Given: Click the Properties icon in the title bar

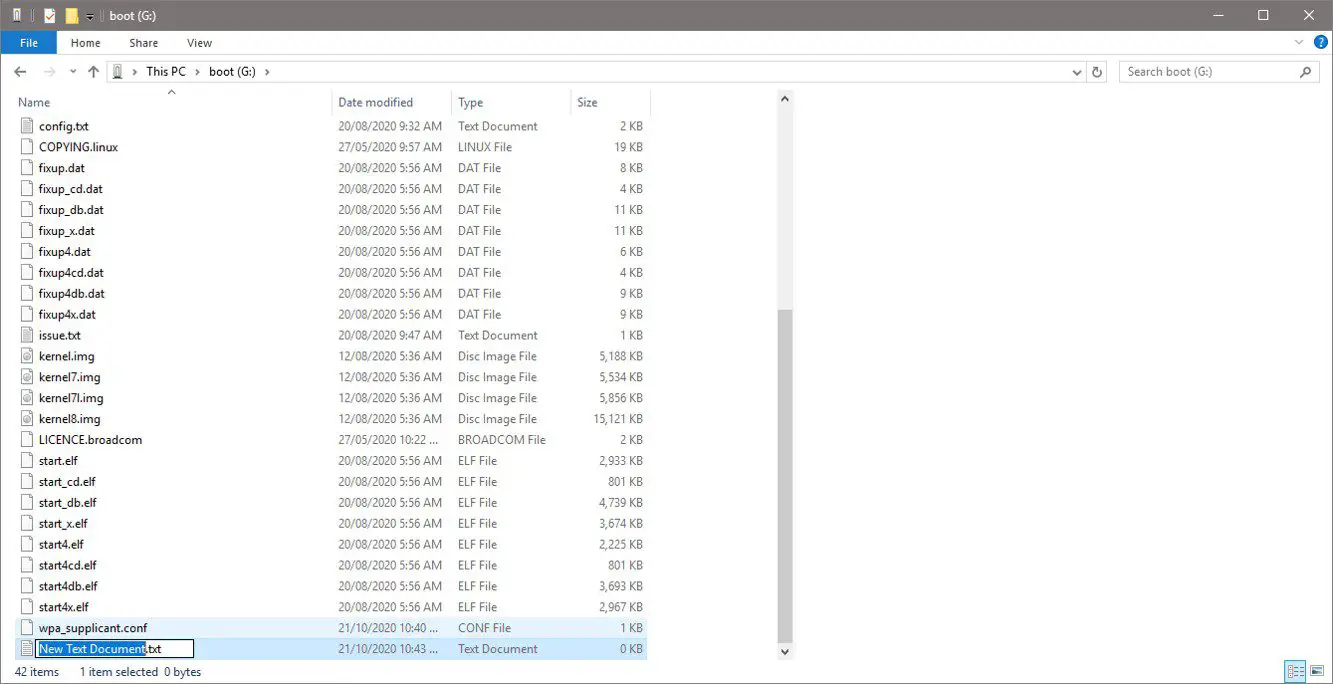Looking at the screenshot, I should 49,16.
